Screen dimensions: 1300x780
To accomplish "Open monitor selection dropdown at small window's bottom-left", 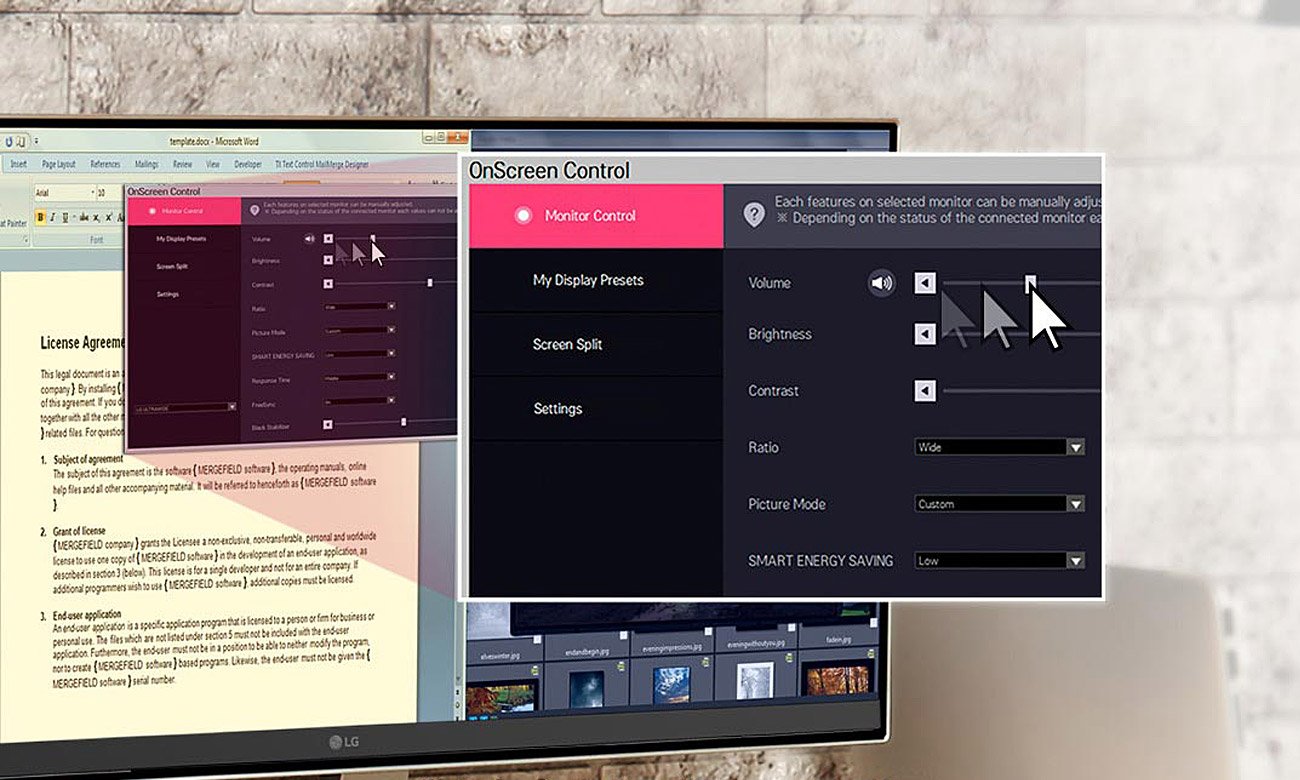I will pyautogui.click(x=185, y=407).
